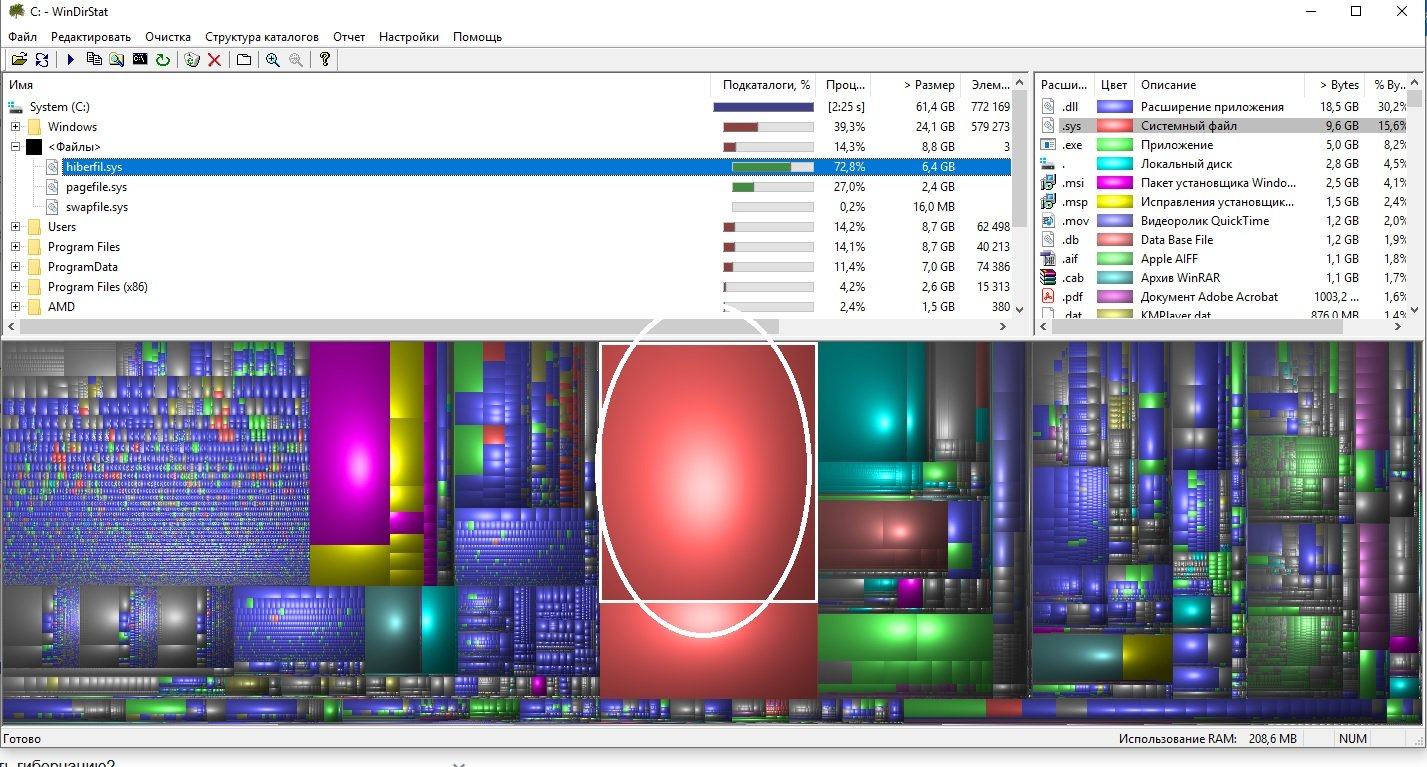Open the Очистка menu
This screenshot has height=767, width=1427.
pyautogui.click(x=168, y=37)
